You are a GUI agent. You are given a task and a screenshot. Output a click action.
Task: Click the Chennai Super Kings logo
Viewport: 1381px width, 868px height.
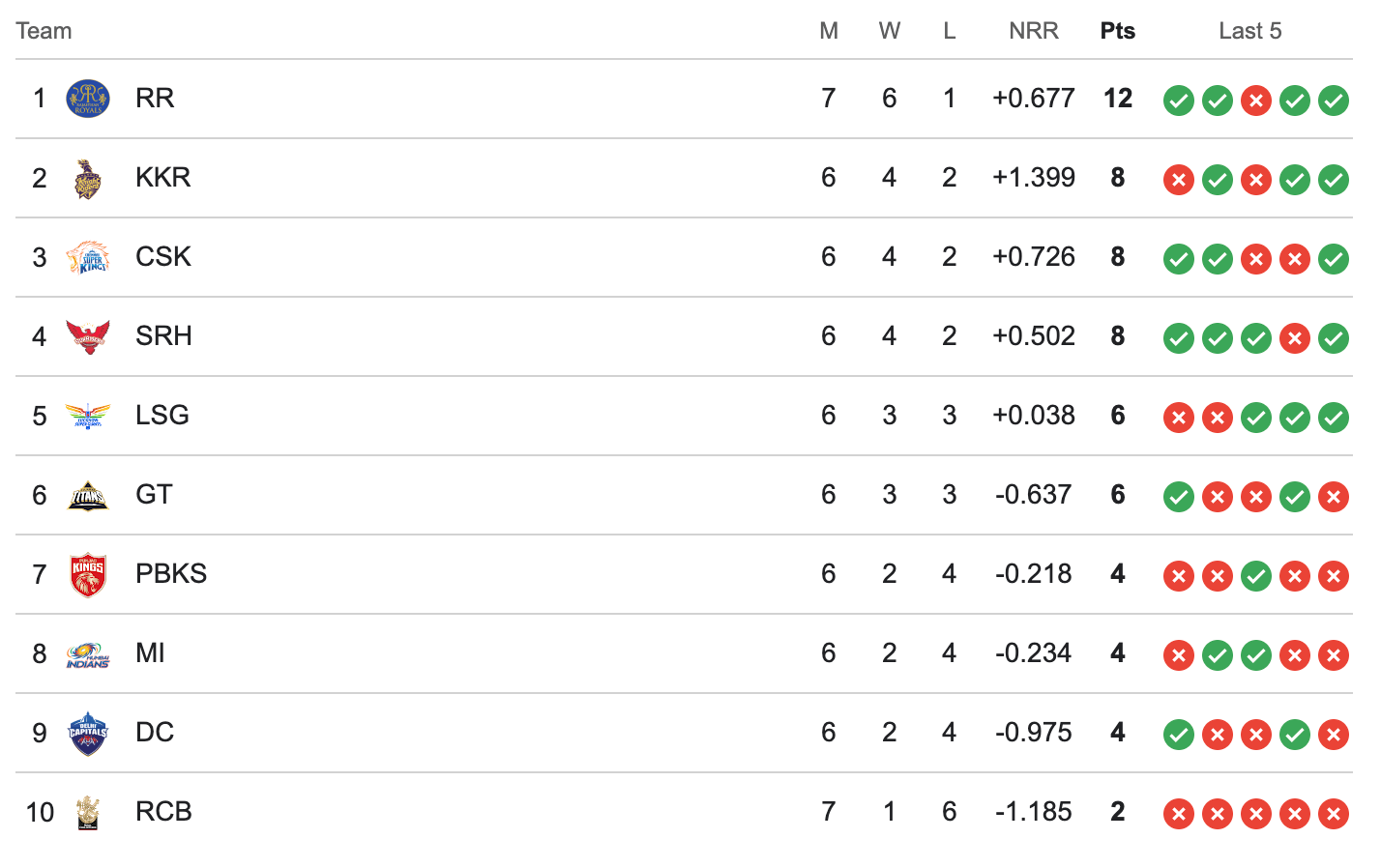pos(88,257)
